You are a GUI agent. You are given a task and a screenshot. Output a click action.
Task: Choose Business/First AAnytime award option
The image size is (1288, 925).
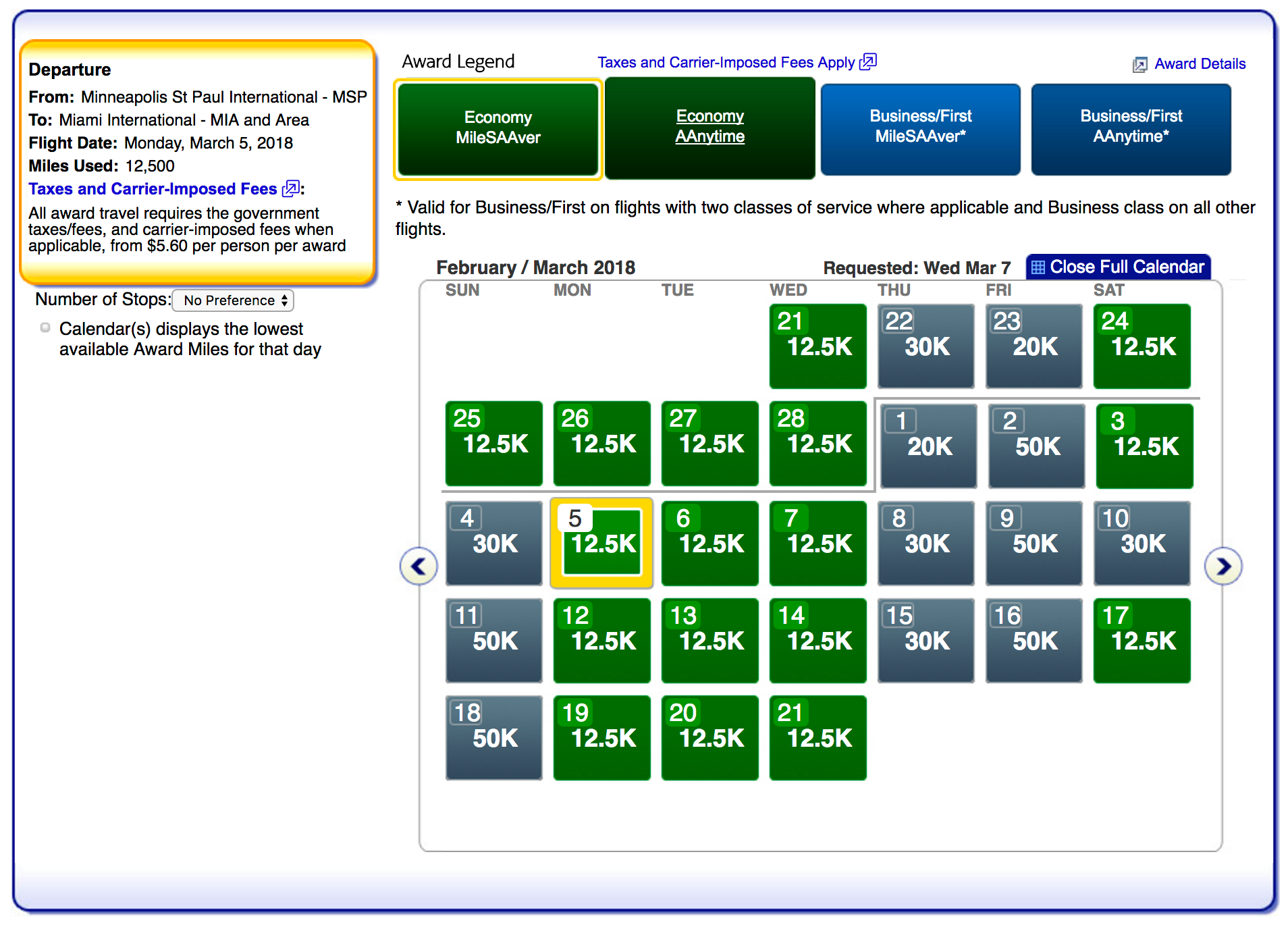(x=1131, y=128)
